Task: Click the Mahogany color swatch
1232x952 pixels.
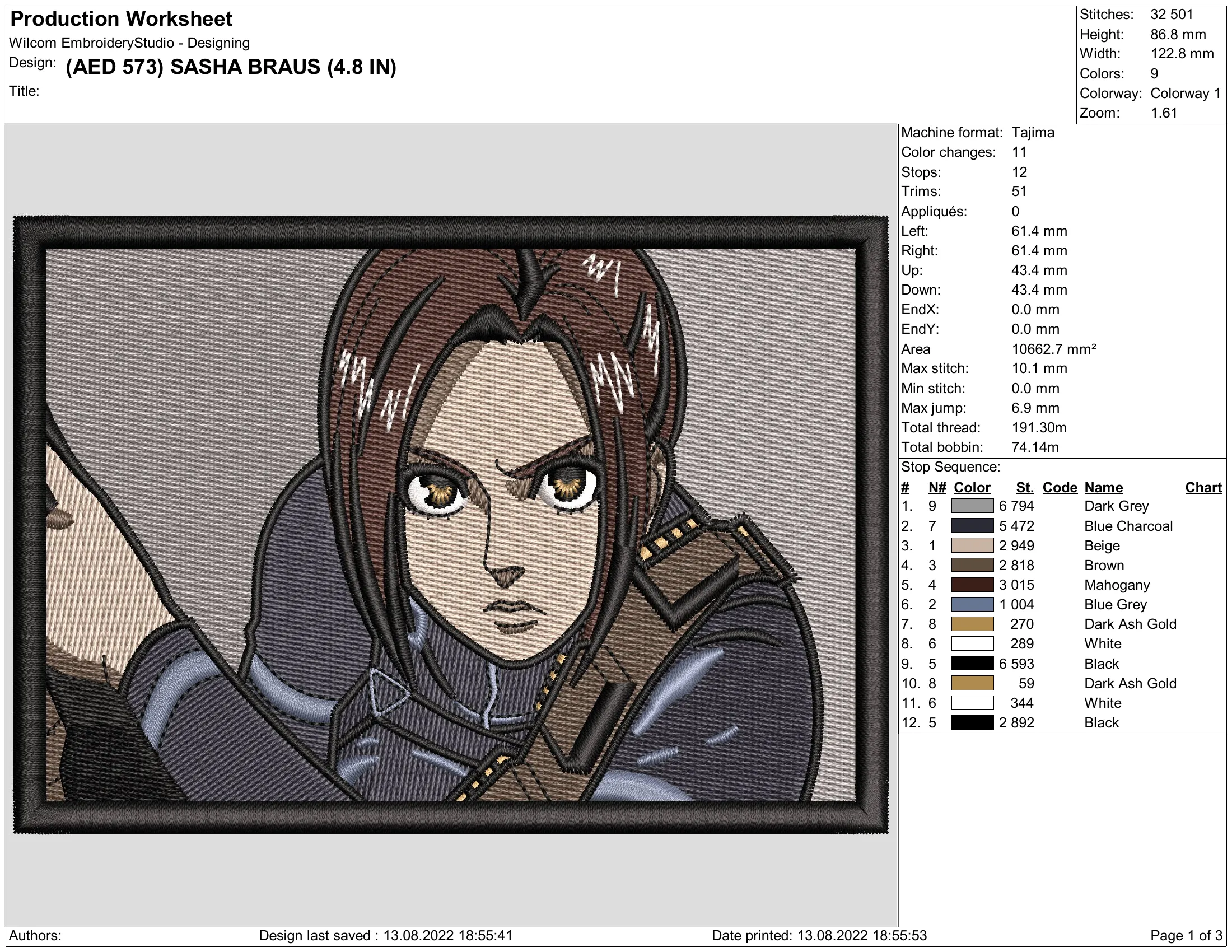Action: (972, 585)
